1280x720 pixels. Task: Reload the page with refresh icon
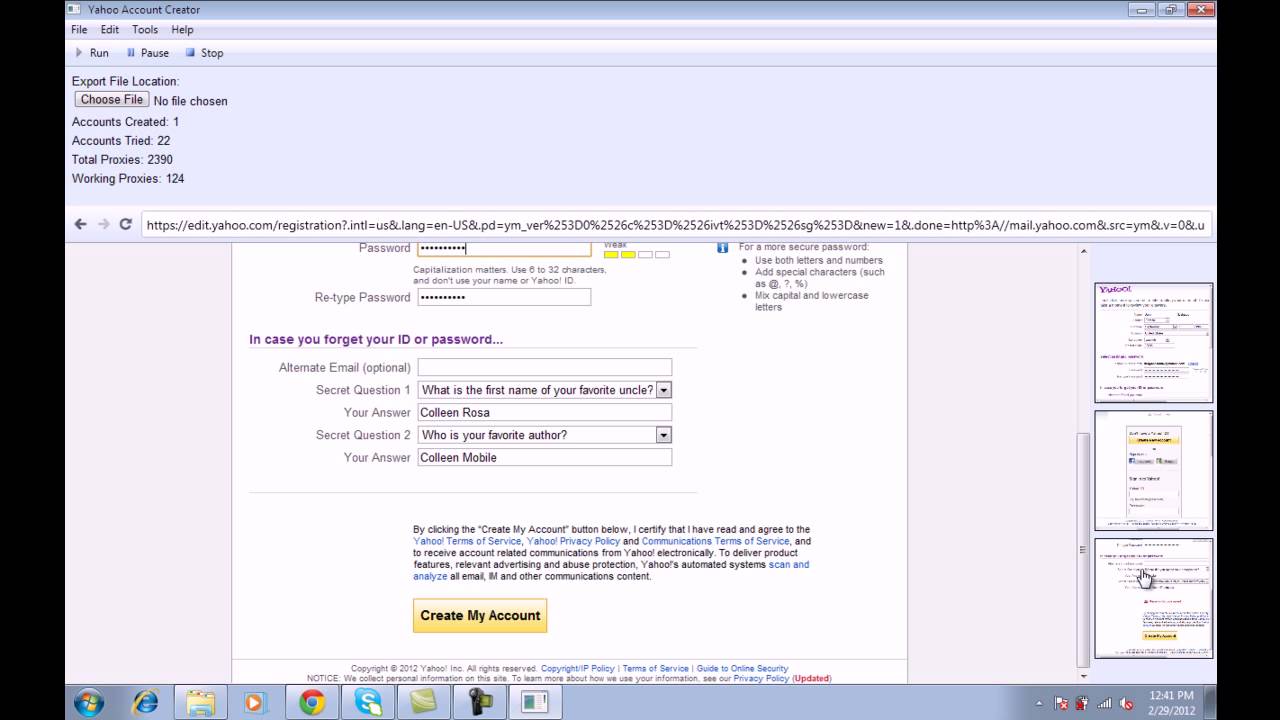(x=125, y=224)
